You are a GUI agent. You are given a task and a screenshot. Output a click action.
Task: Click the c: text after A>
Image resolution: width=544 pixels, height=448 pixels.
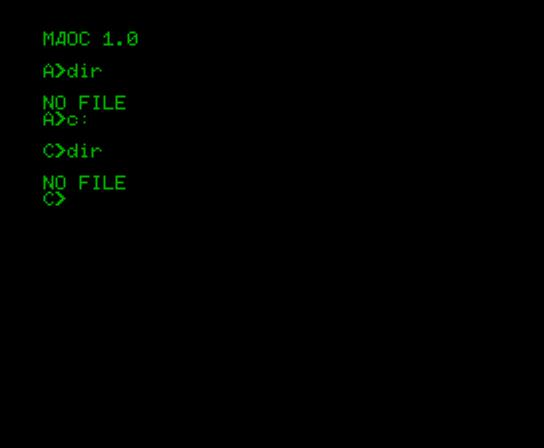click(x=78, y=120)
